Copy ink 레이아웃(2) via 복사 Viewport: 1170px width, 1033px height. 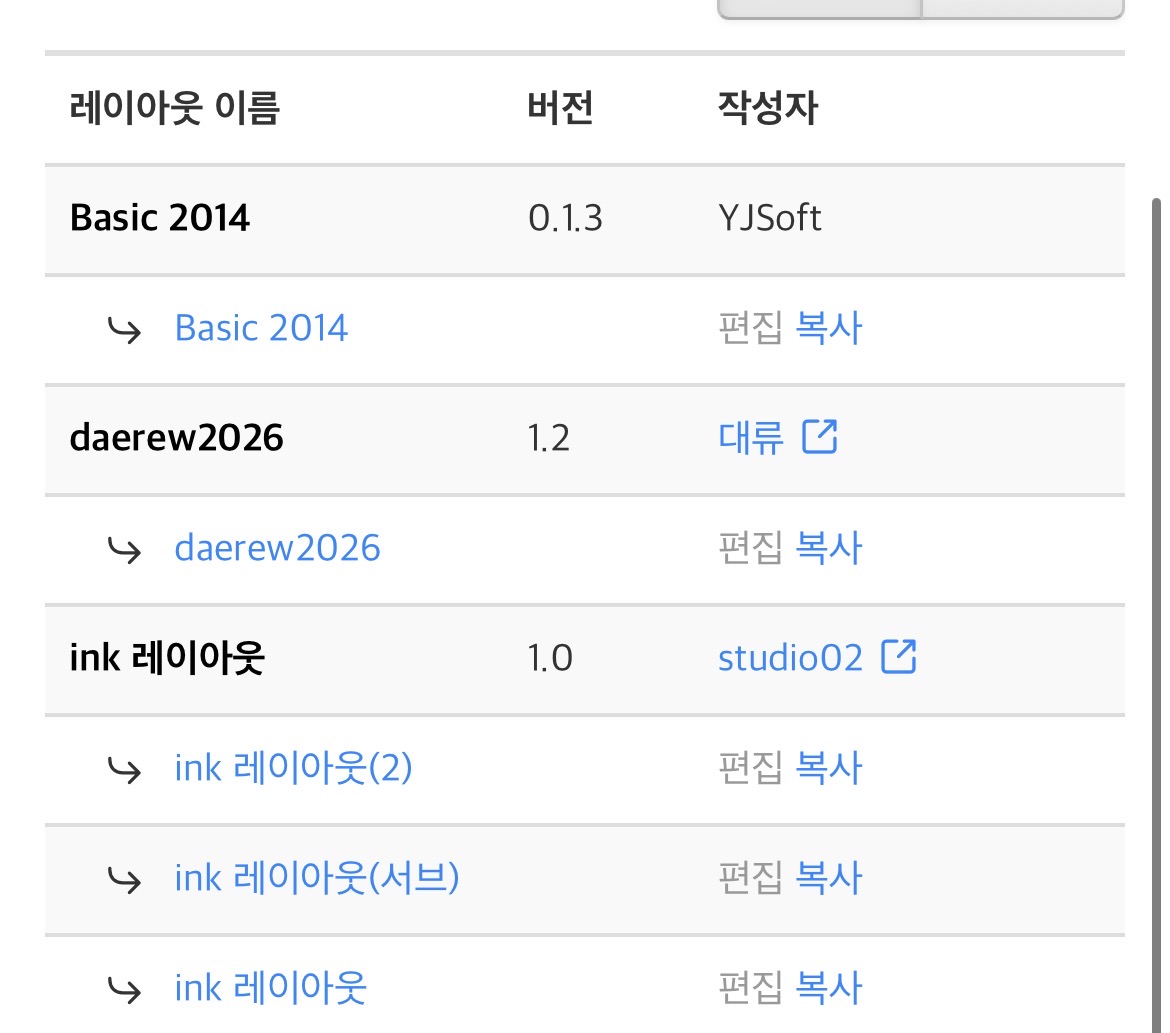829,768
